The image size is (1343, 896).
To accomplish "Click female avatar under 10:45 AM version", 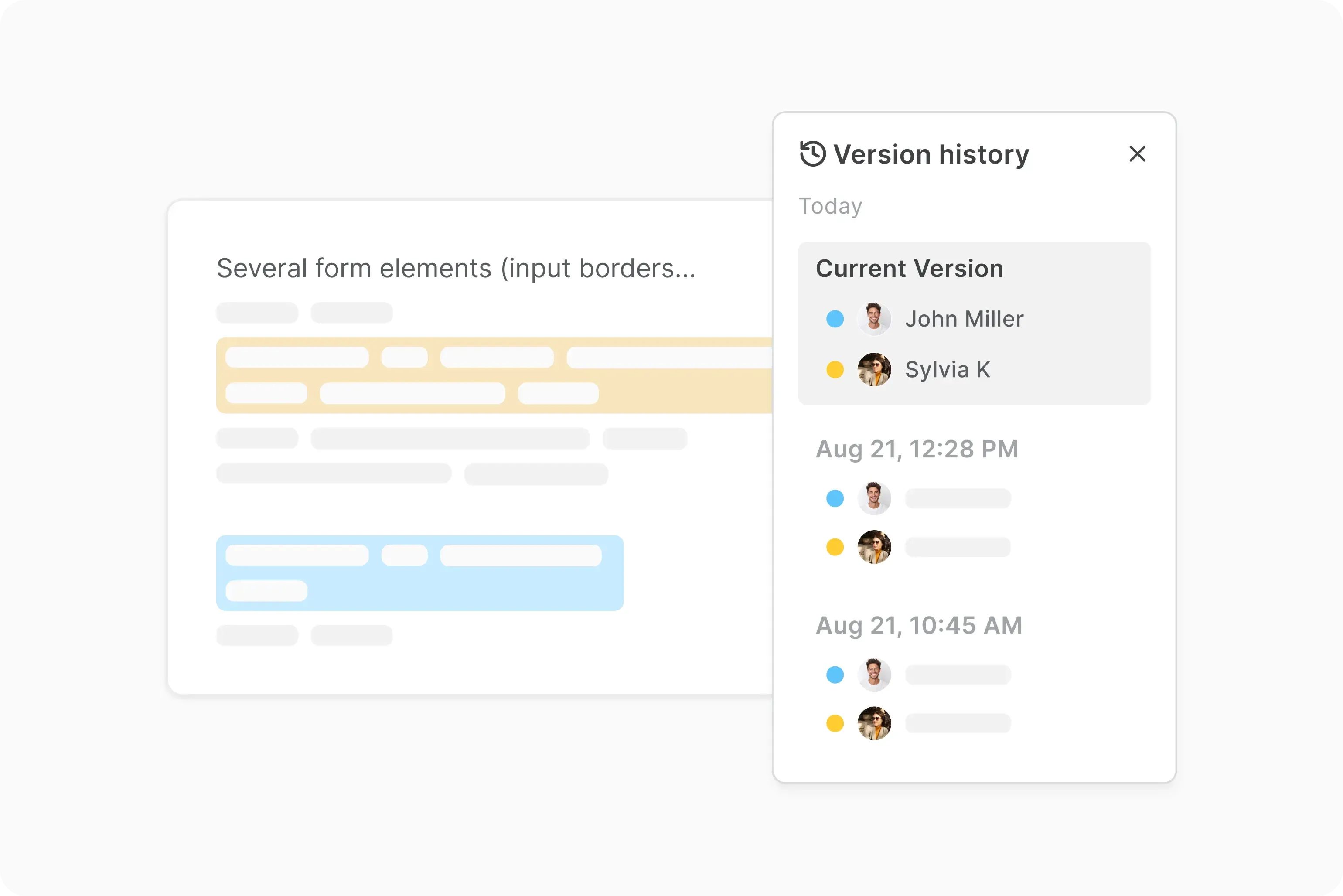I will (874, 723).
